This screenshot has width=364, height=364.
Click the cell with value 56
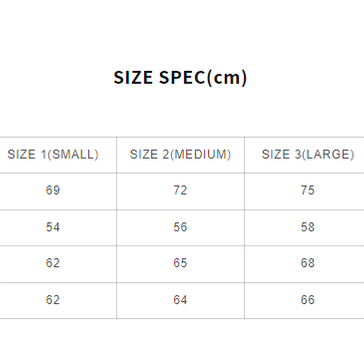coord(180,228)
